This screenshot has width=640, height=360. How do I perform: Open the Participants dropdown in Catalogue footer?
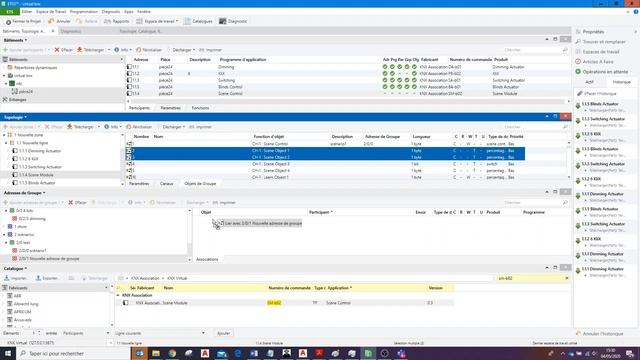click(x=86, y=333)
